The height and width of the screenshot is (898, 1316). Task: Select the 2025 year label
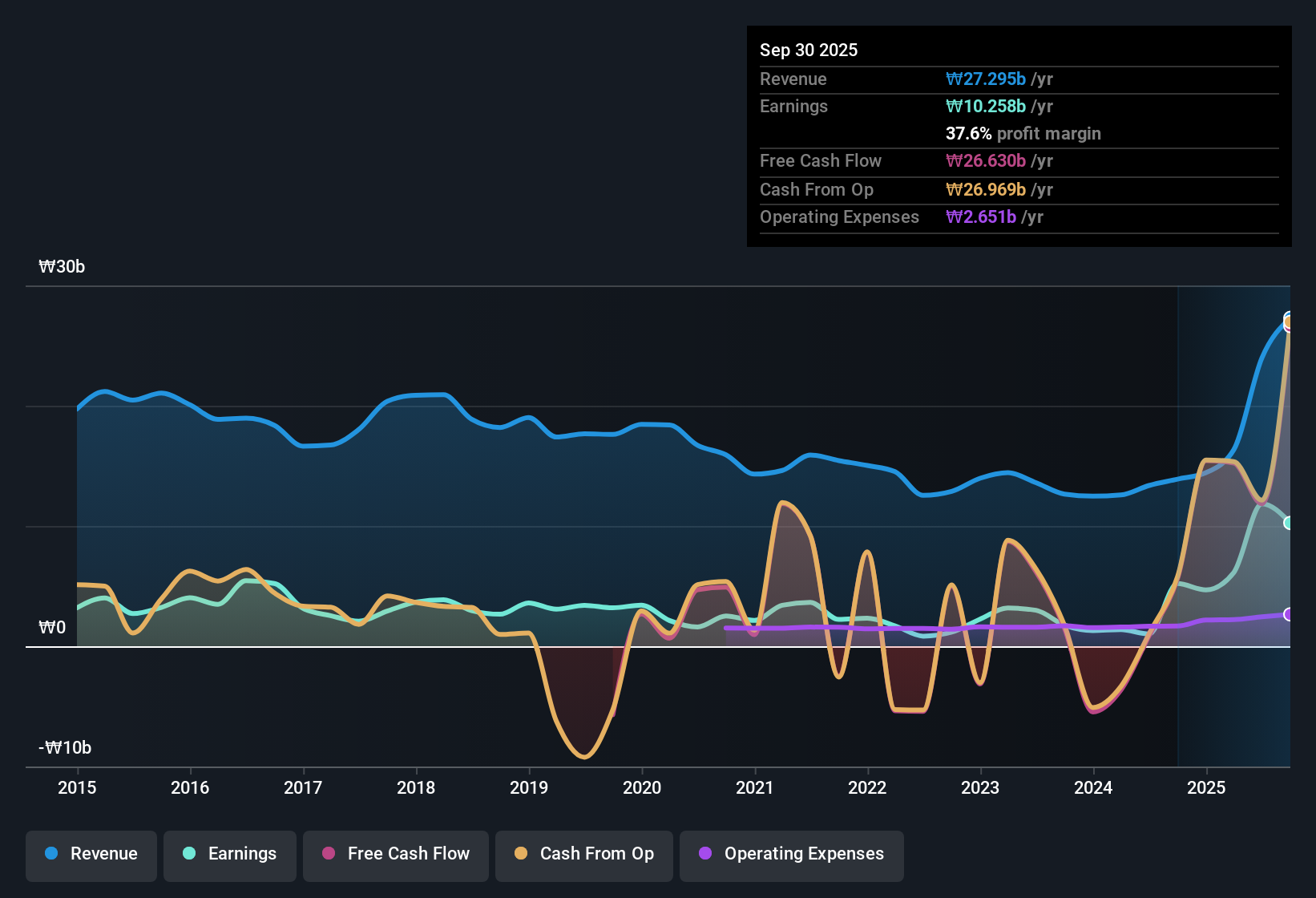1207,788
